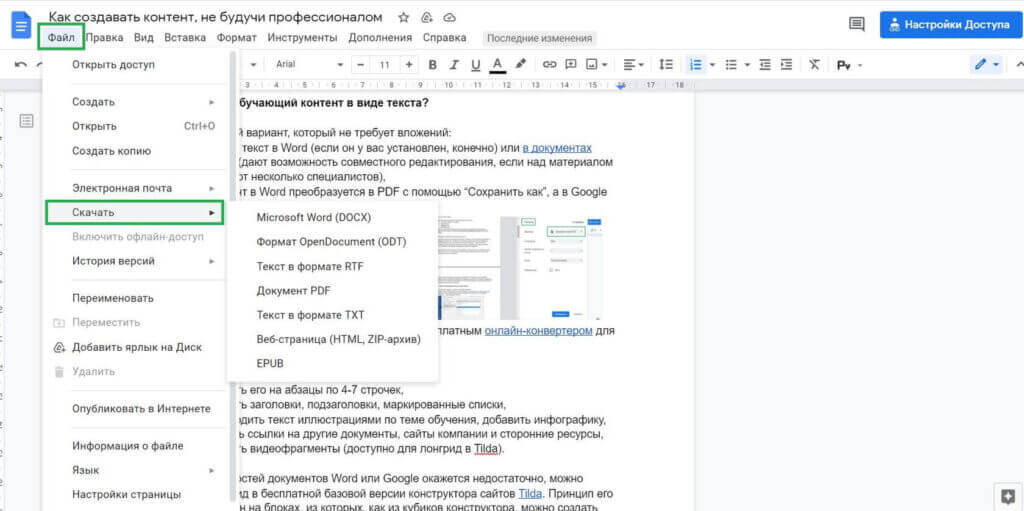Show the document outline icon

click(26, 120)
